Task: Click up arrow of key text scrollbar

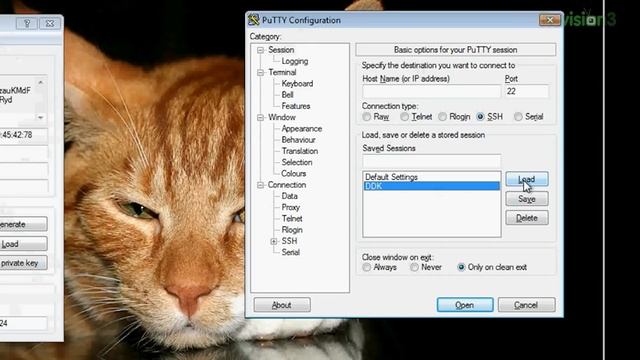Action: pos(40,82)
